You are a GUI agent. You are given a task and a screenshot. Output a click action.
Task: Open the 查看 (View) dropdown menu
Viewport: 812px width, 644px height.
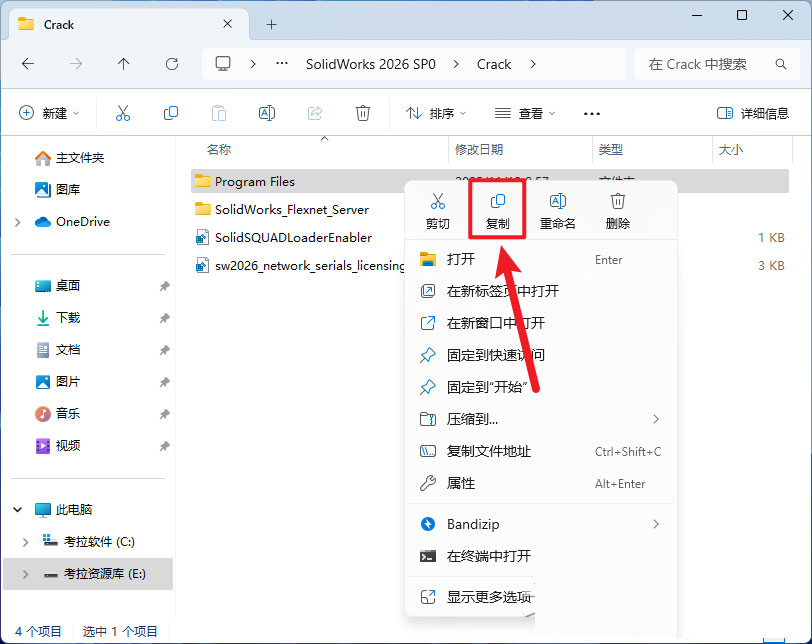(525, 113)
